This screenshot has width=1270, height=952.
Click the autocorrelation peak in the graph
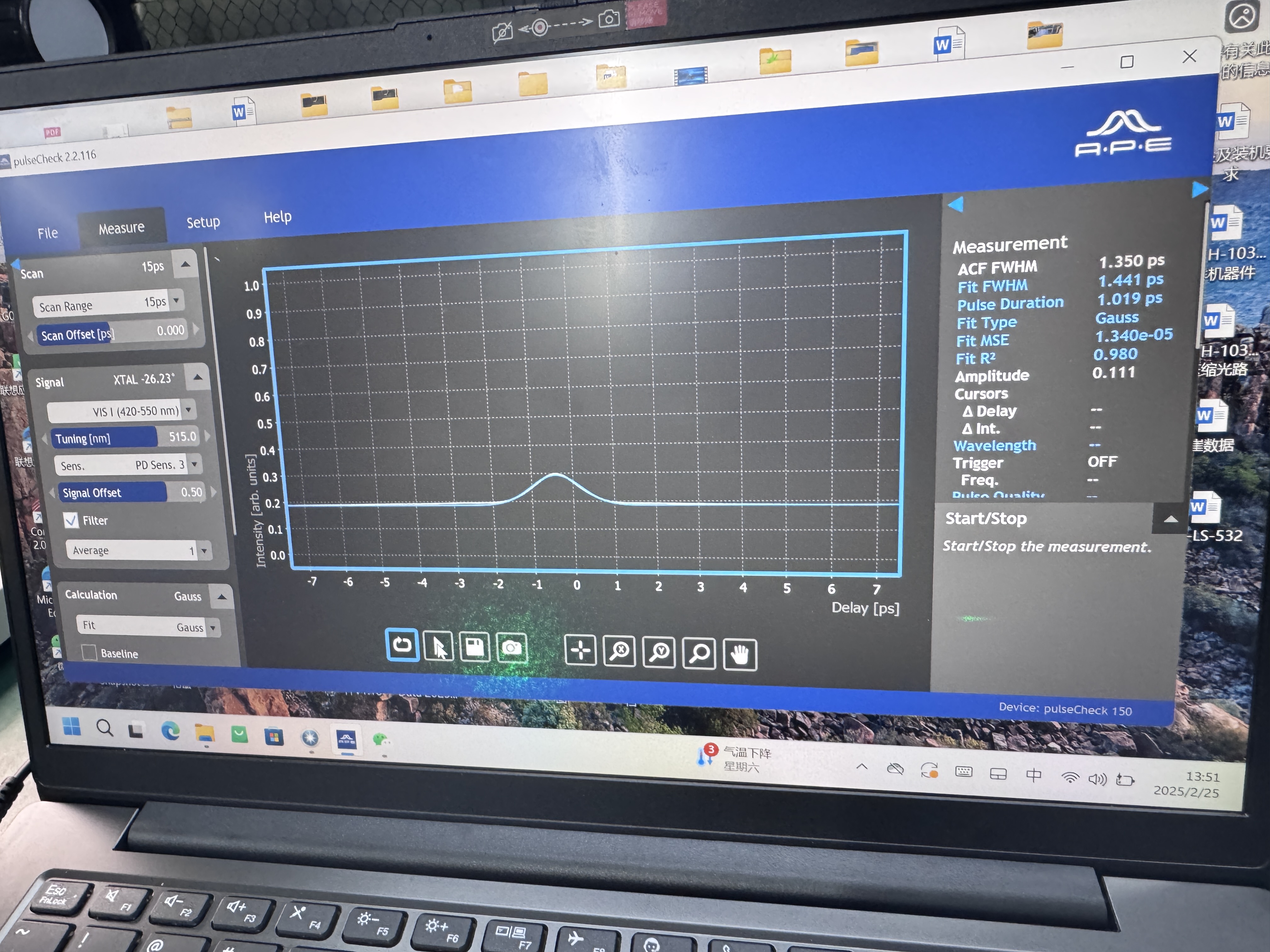click(x=555, y=474)
